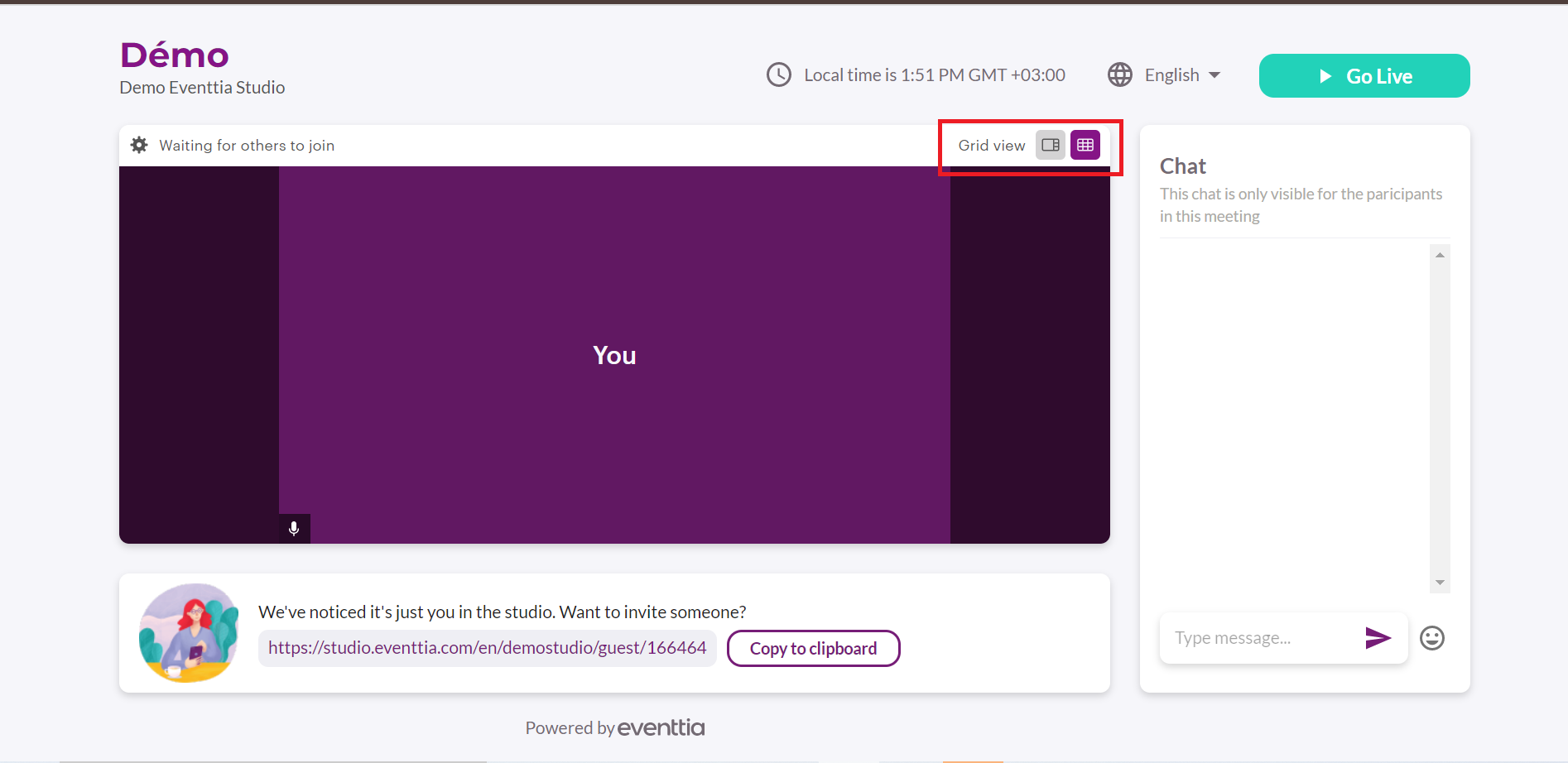Screen dimensions: 1568x763
Task: Open the English language dropdown
Action: click(1171, 75)
